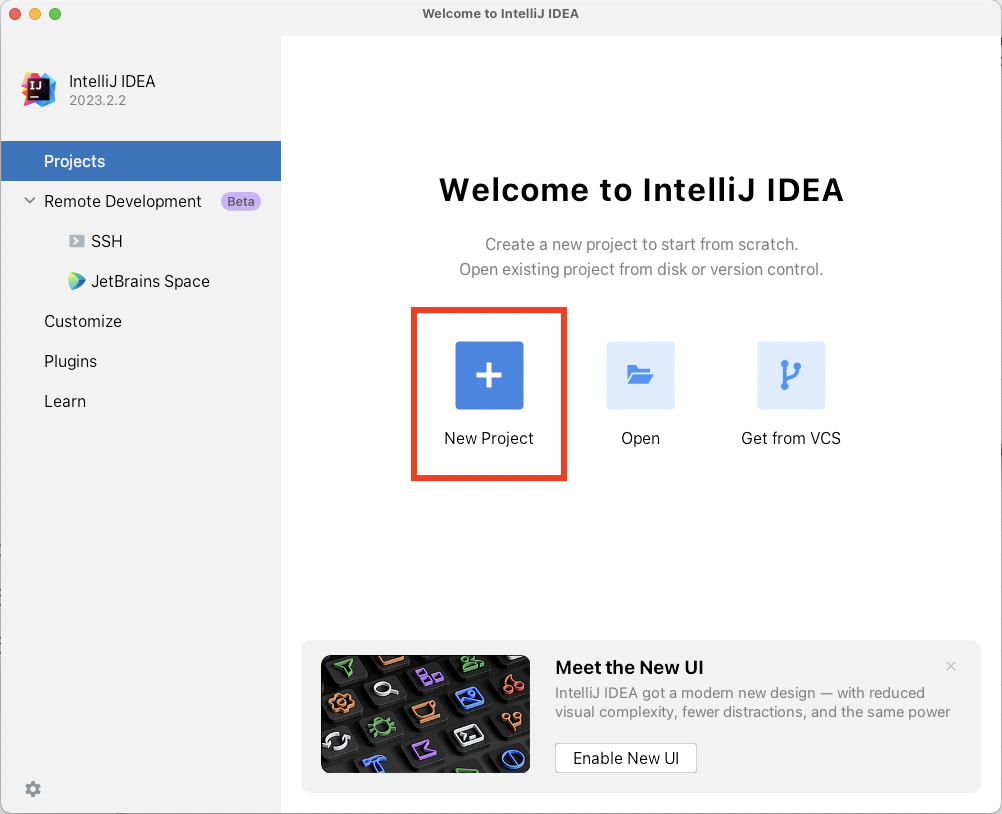The image size is (1002, 814).
Task: Click the Meet the New UI heading
Action: pyautogui.click(x=629, y=667)
